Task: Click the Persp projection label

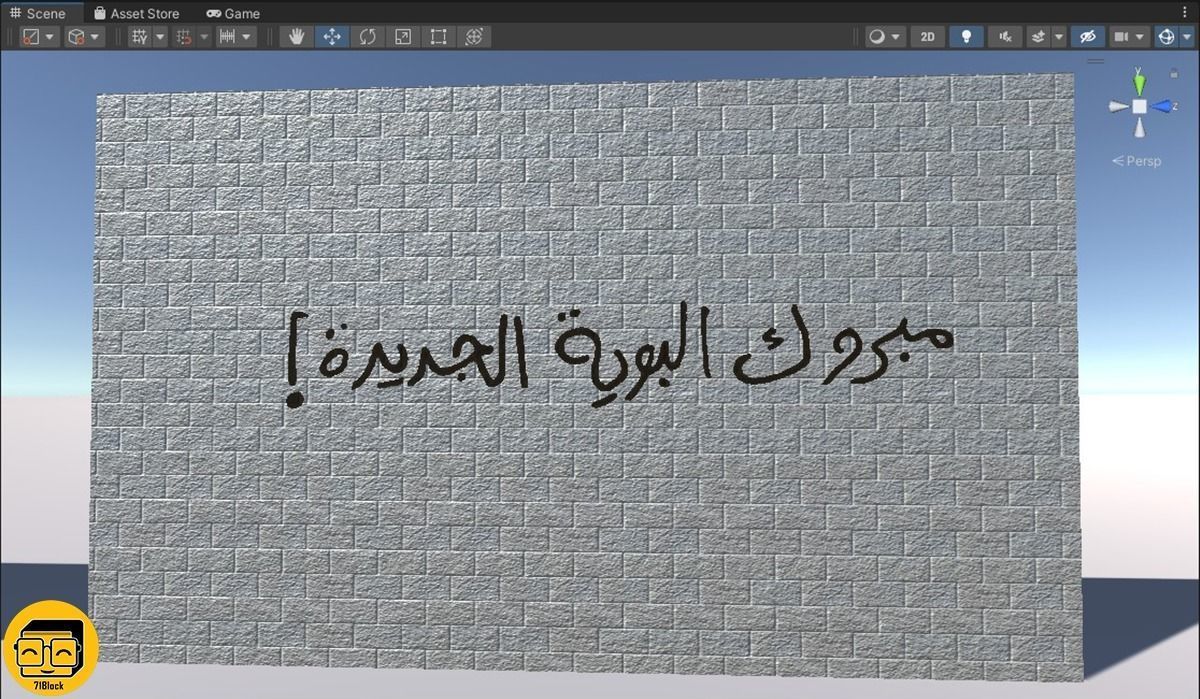Action: click(x=1136, y=160)
